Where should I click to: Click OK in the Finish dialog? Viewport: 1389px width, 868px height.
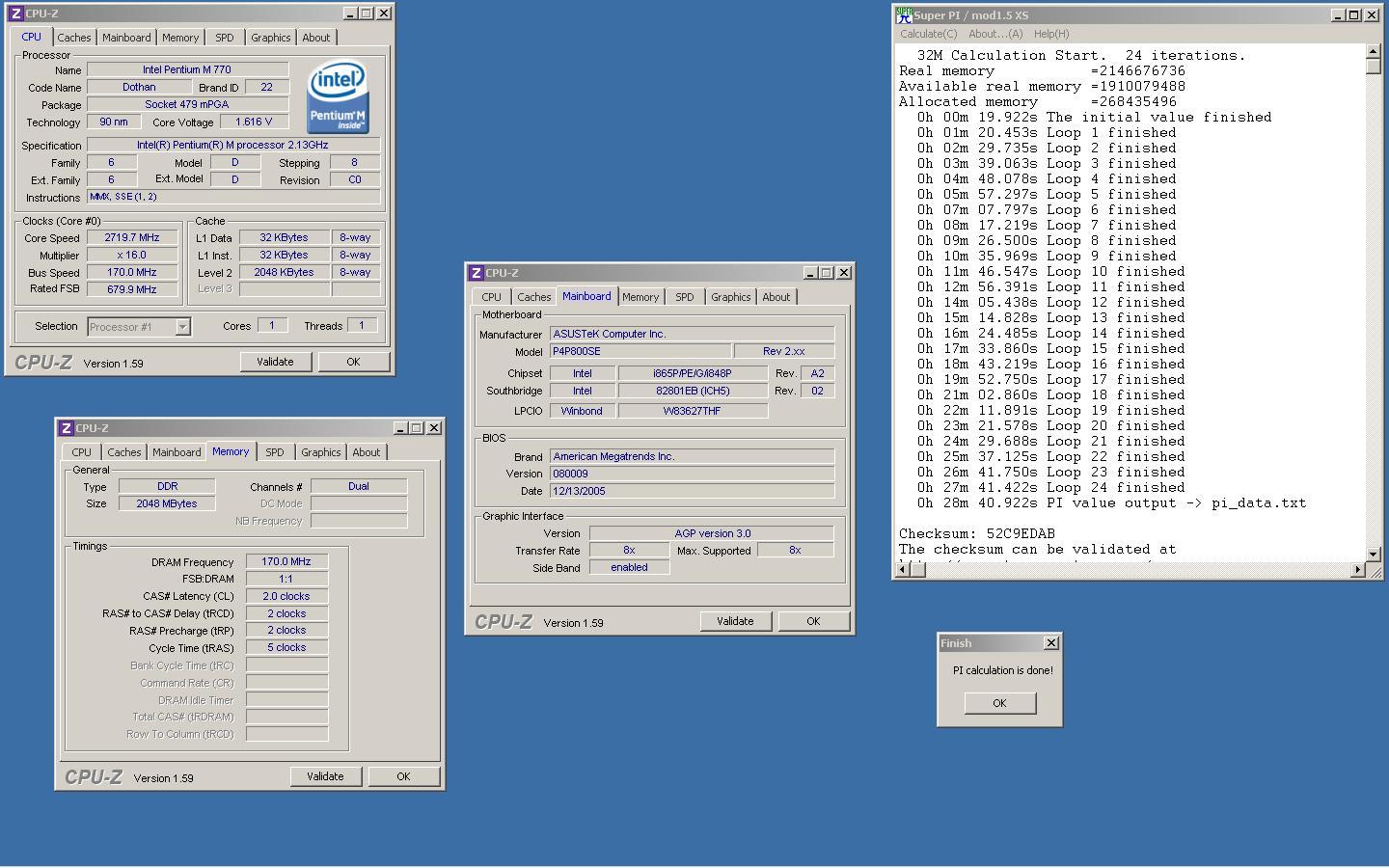click(999, 703)
